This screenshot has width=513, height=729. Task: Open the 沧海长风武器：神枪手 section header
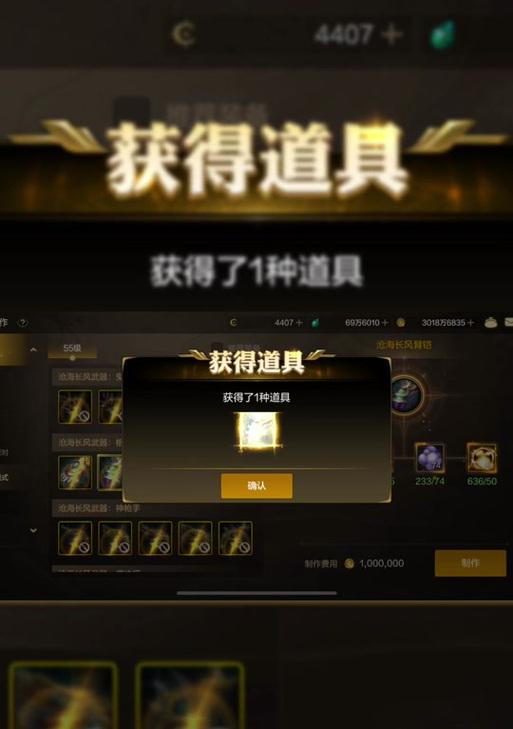pyautogui.click(x=99, y=508)
